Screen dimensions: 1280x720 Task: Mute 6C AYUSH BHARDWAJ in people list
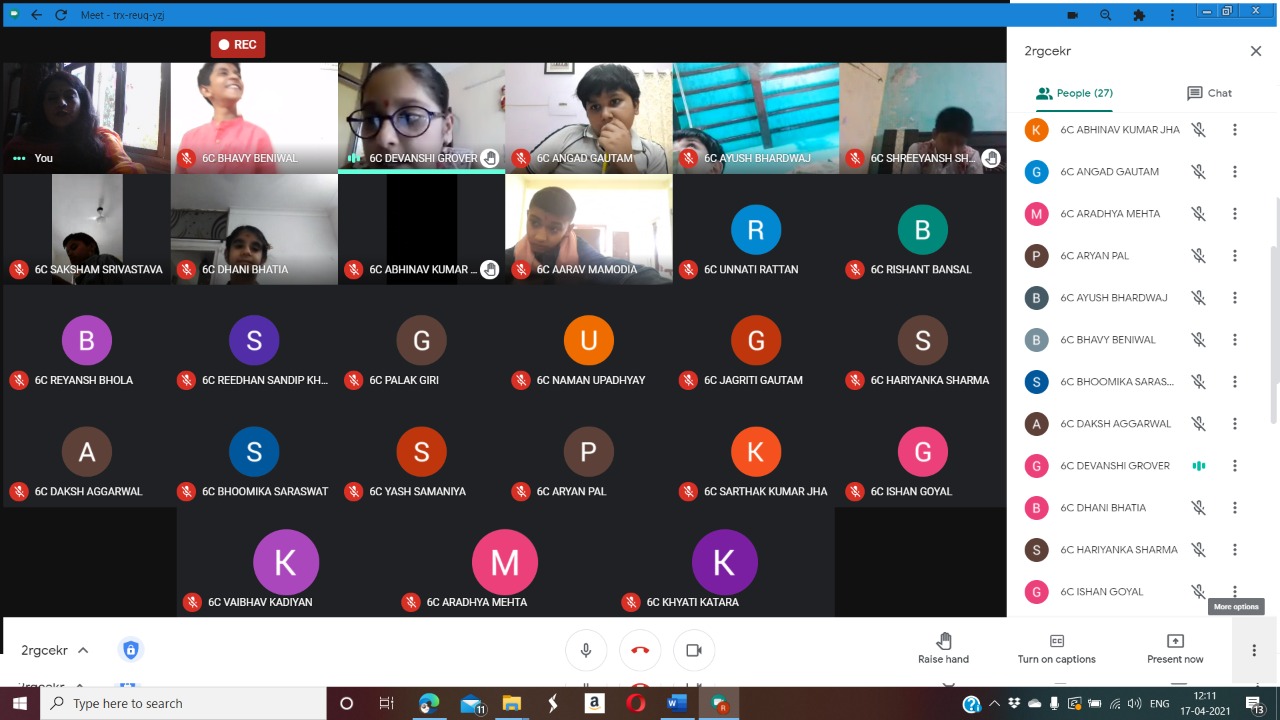(1198, 298)
